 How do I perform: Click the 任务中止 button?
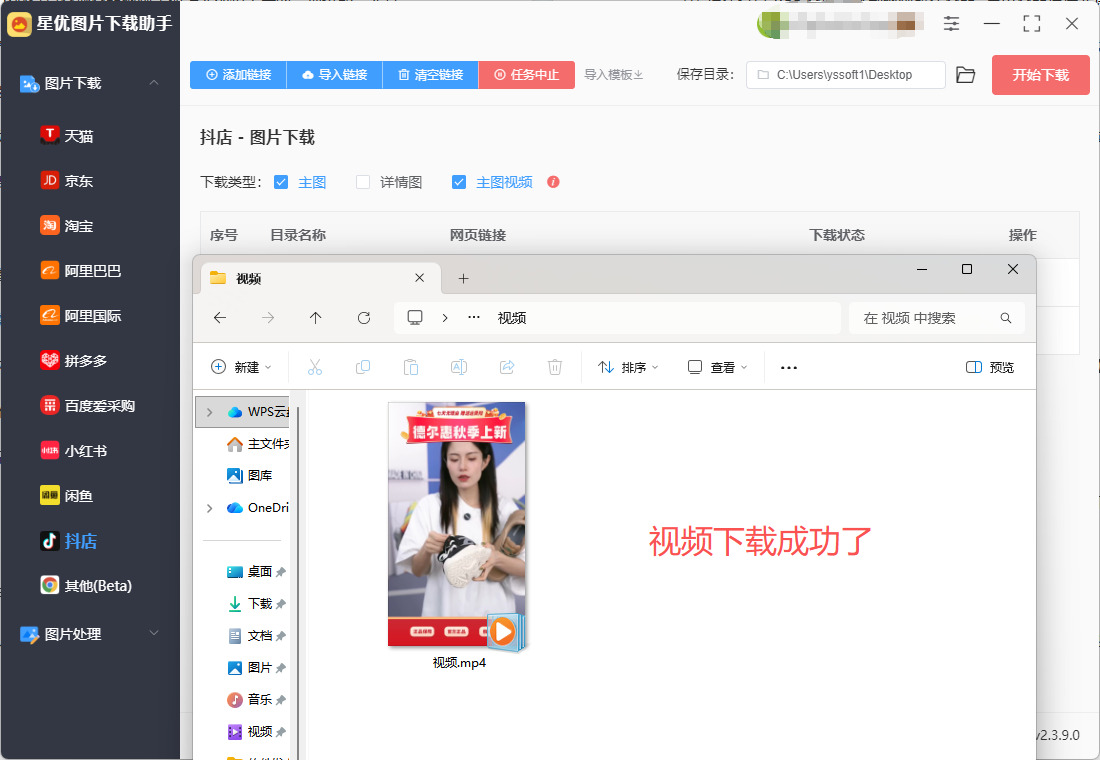tap(527, 74)
